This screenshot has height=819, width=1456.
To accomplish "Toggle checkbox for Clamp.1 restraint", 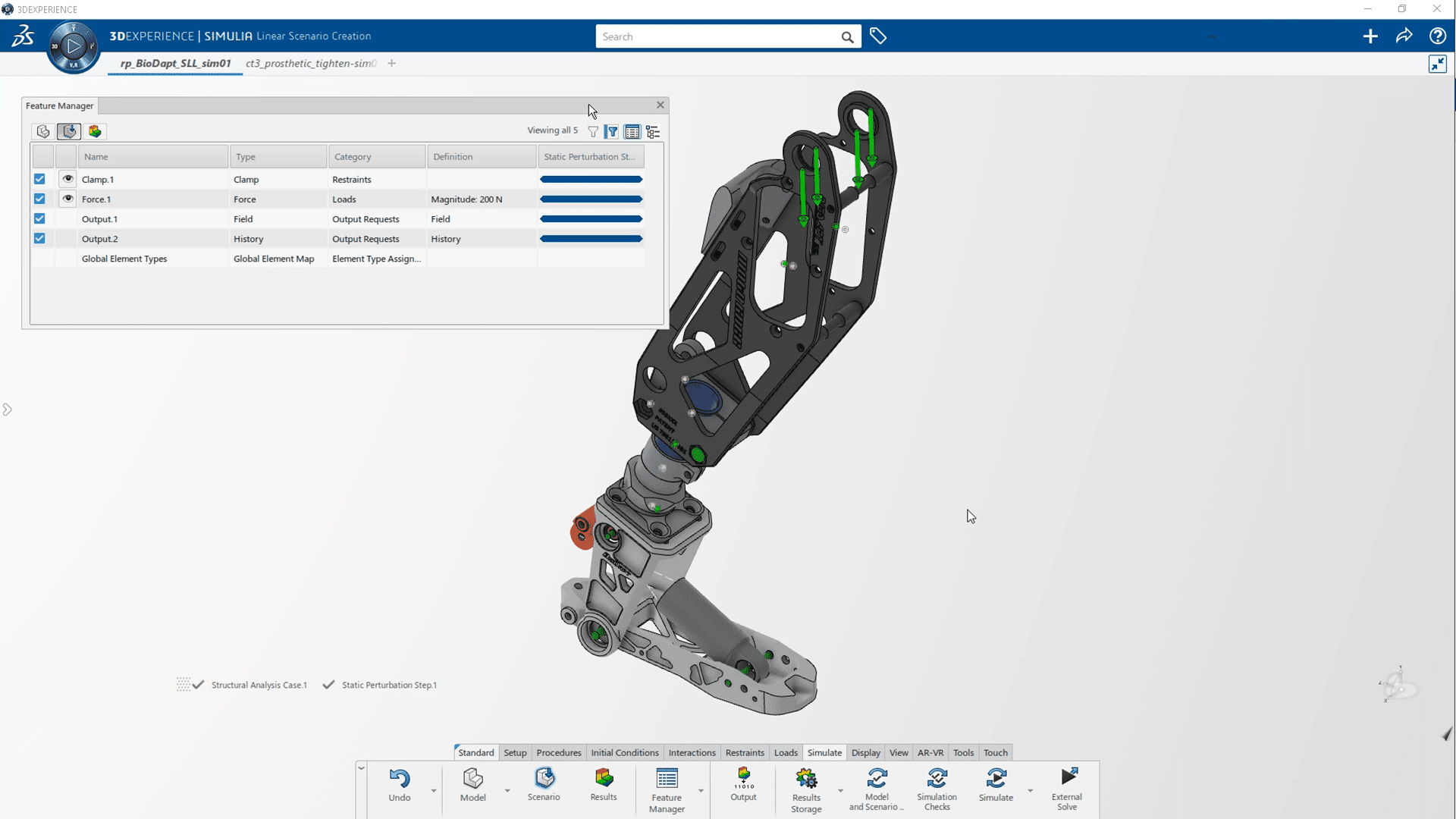I will tap(39, 178).
